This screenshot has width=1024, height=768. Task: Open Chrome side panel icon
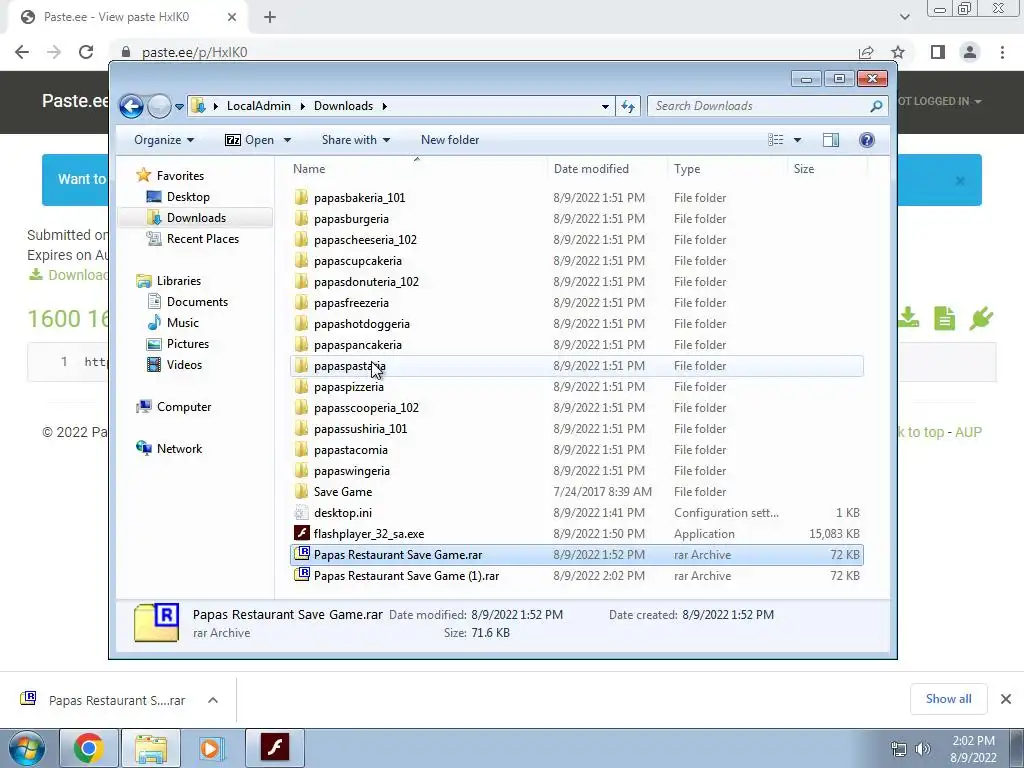[938, 52]
